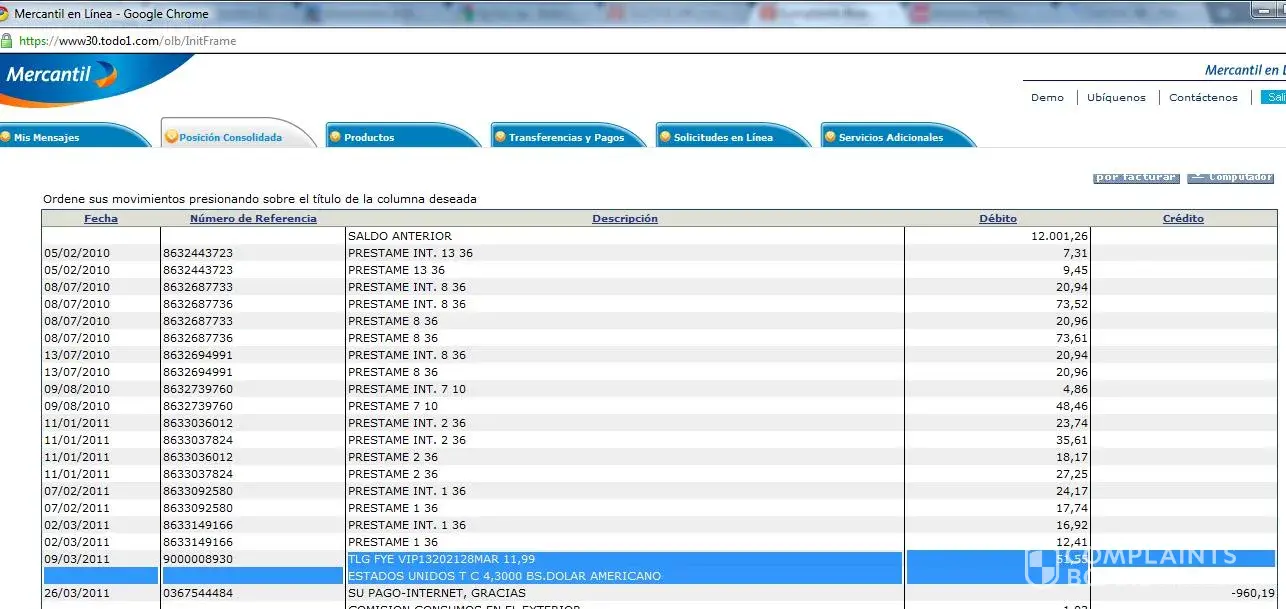Click 'PRESTAME INT. 2 36' with debit 23,74
The width and height of the screenshot is (1286, 609).
click(407, 423)
